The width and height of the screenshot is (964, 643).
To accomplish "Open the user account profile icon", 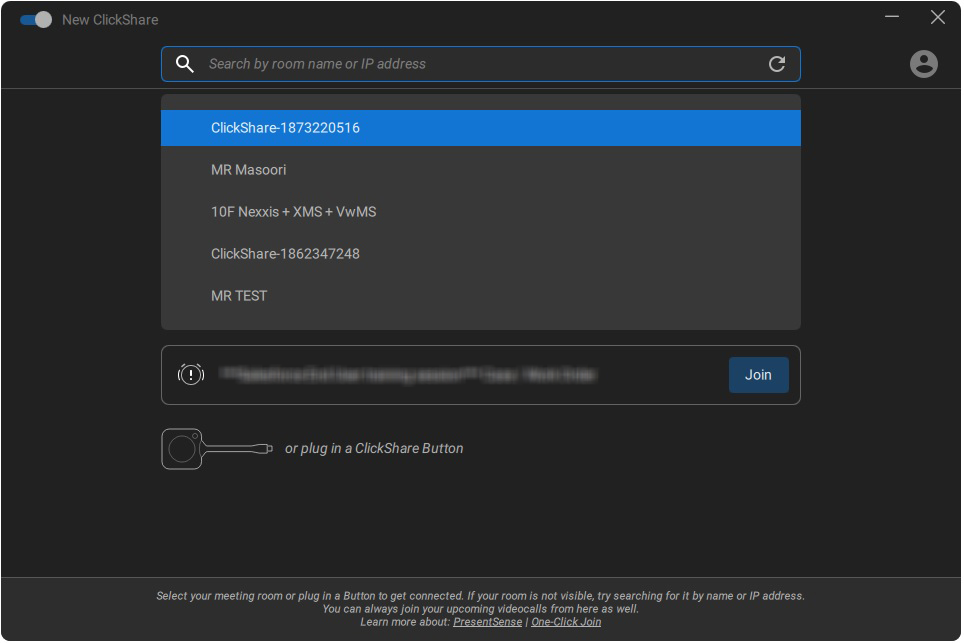I will point(923,64).
